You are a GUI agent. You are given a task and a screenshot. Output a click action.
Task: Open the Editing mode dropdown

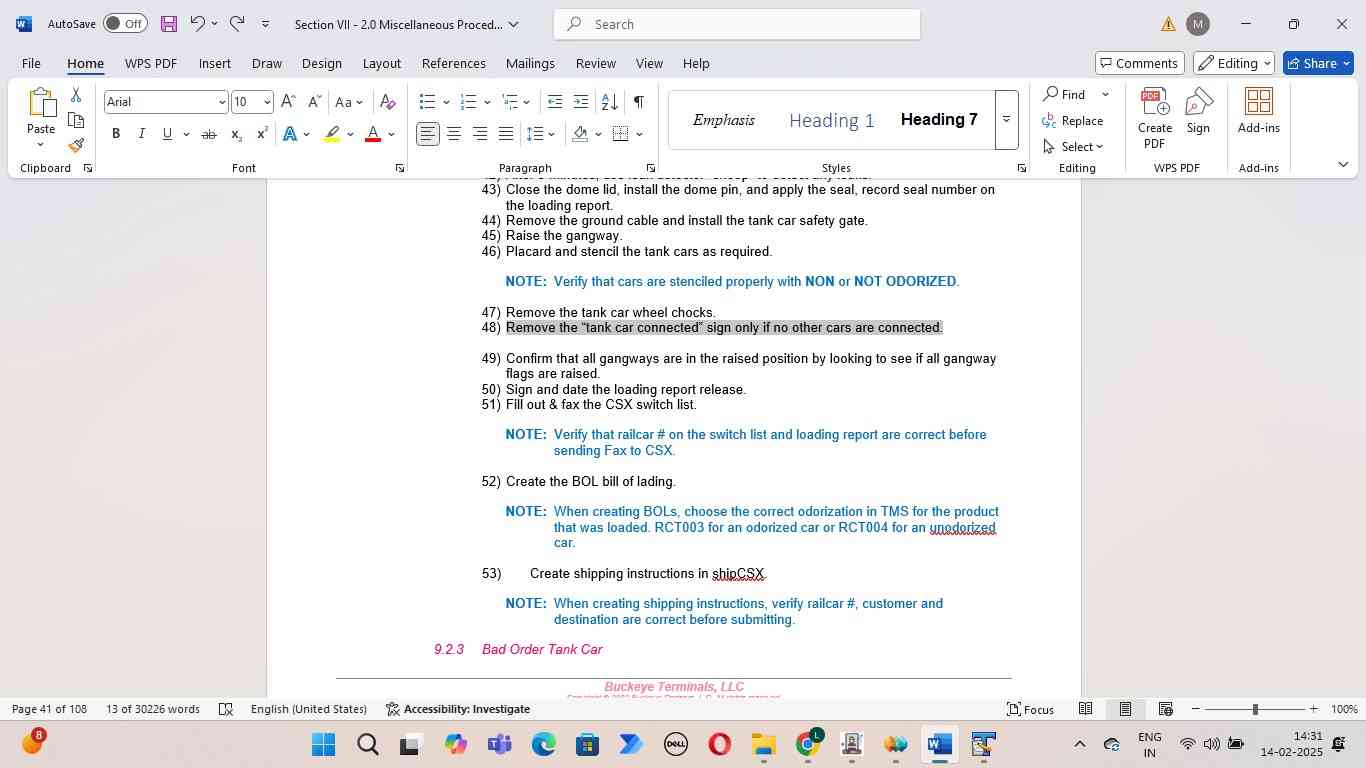tap(1234, 63)
